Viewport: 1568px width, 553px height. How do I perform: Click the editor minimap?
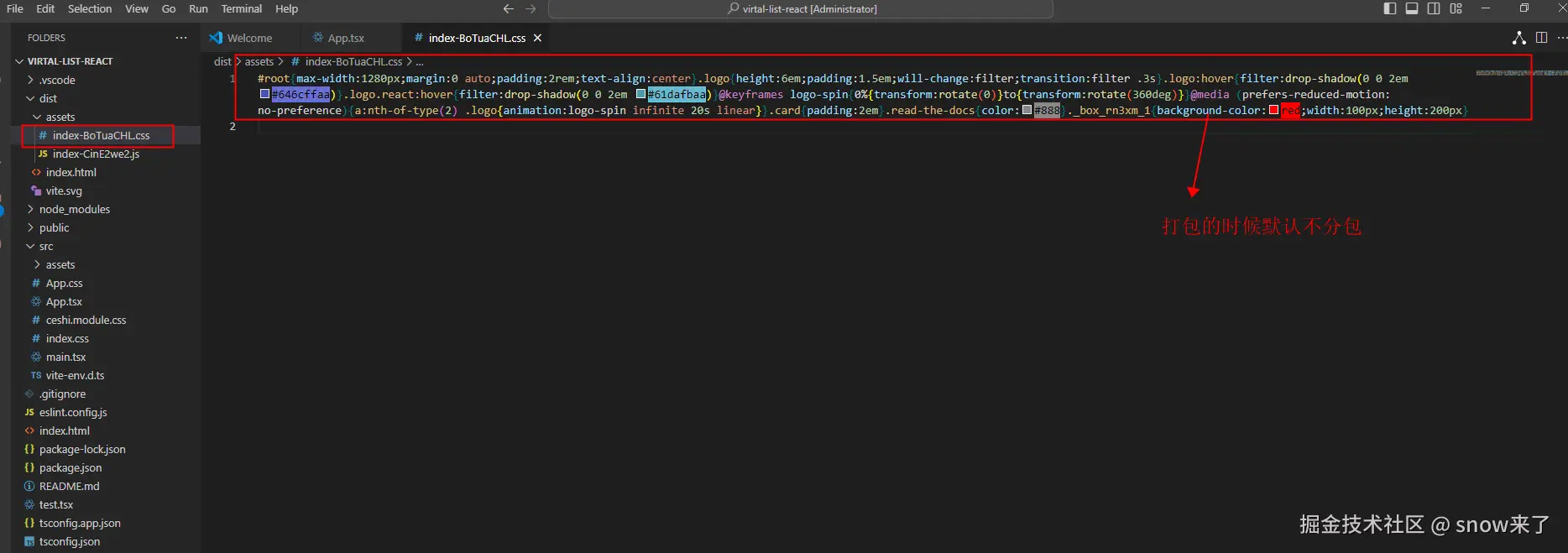[1521, 73]
